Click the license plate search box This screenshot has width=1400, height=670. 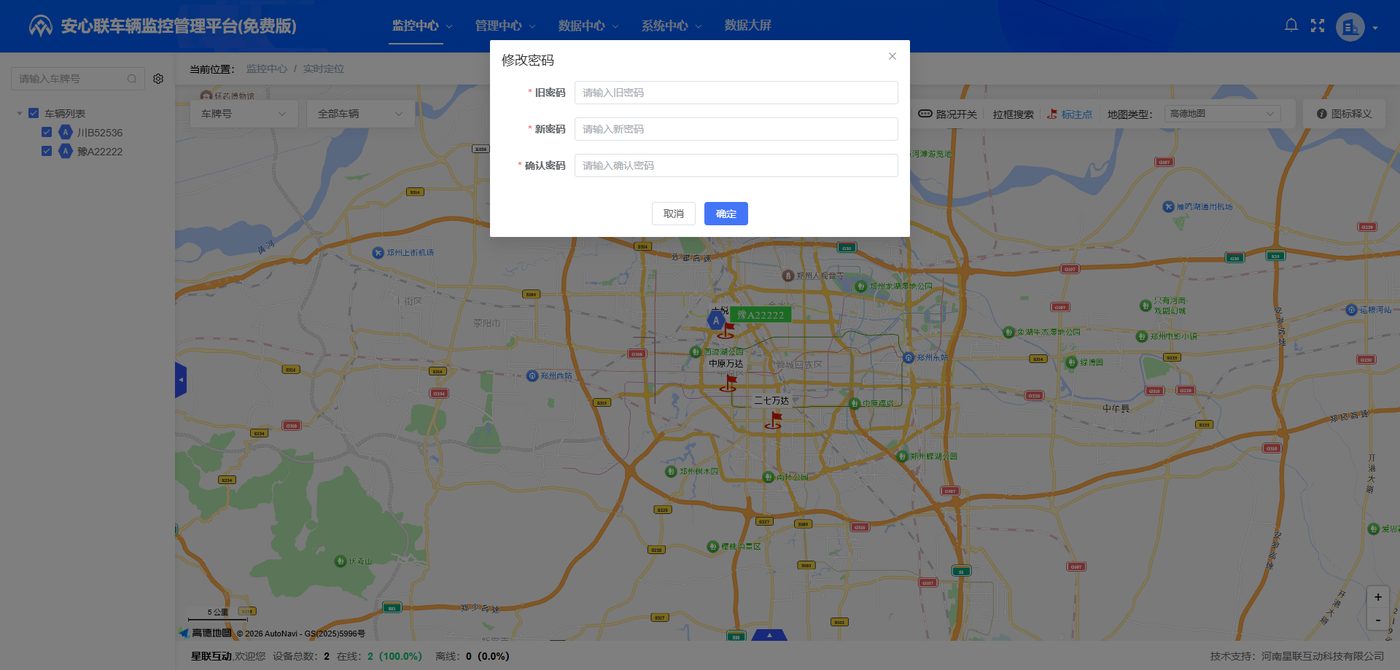[78, 79]
